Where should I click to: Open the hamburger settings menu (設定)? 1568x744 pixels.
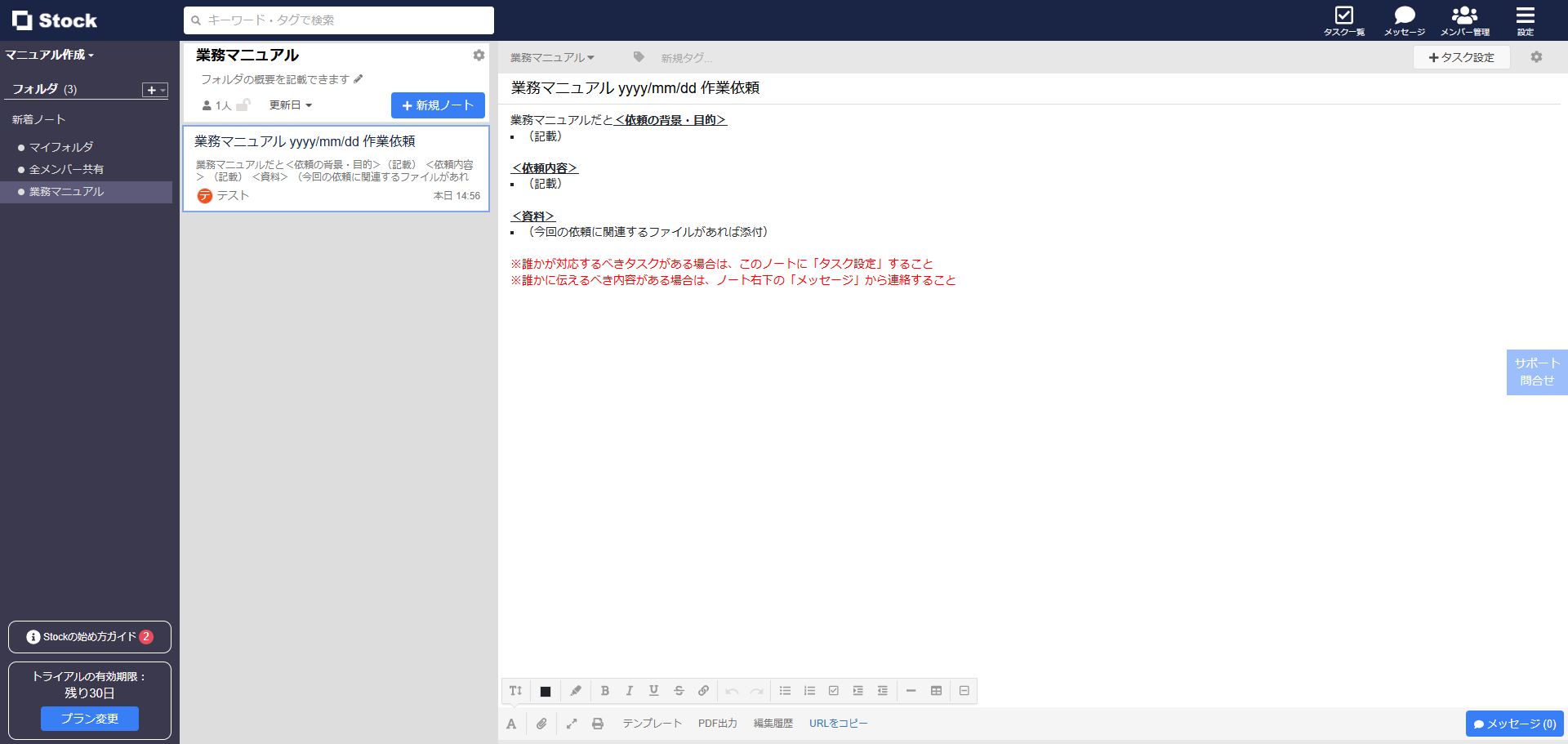[x=1525, y=20]
